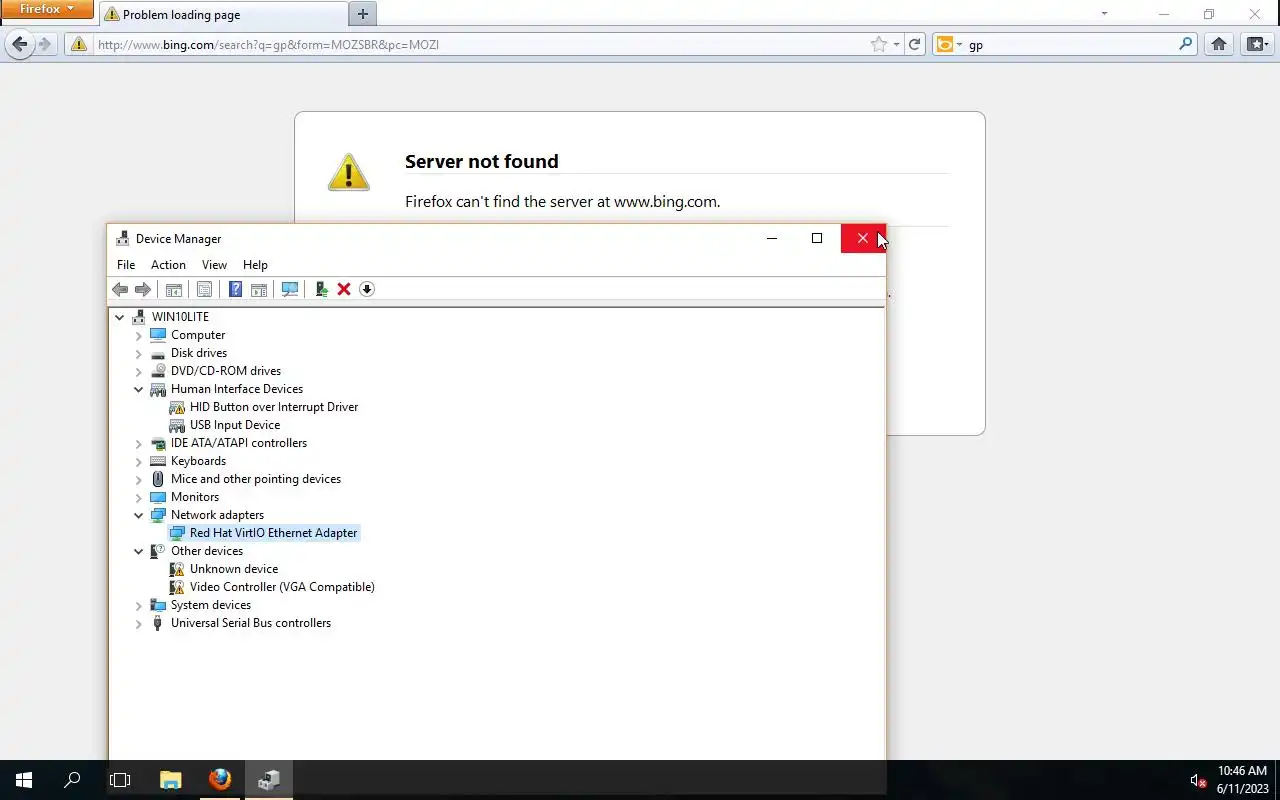Image resolution: width=1280 pixels, height=800 pixels.
Task: Select USB Input Device entry
Action: pyautogui.click(x=235, y=425)
